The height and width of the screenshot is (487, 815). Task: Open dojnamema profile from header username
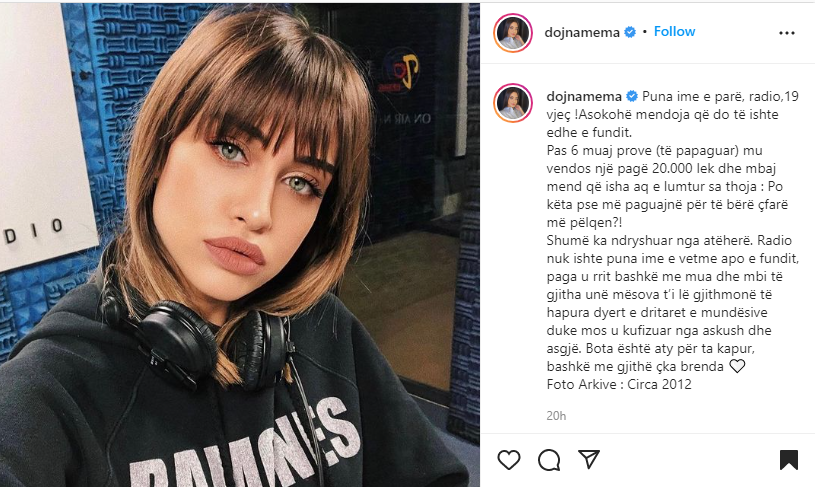click(582, 33)
